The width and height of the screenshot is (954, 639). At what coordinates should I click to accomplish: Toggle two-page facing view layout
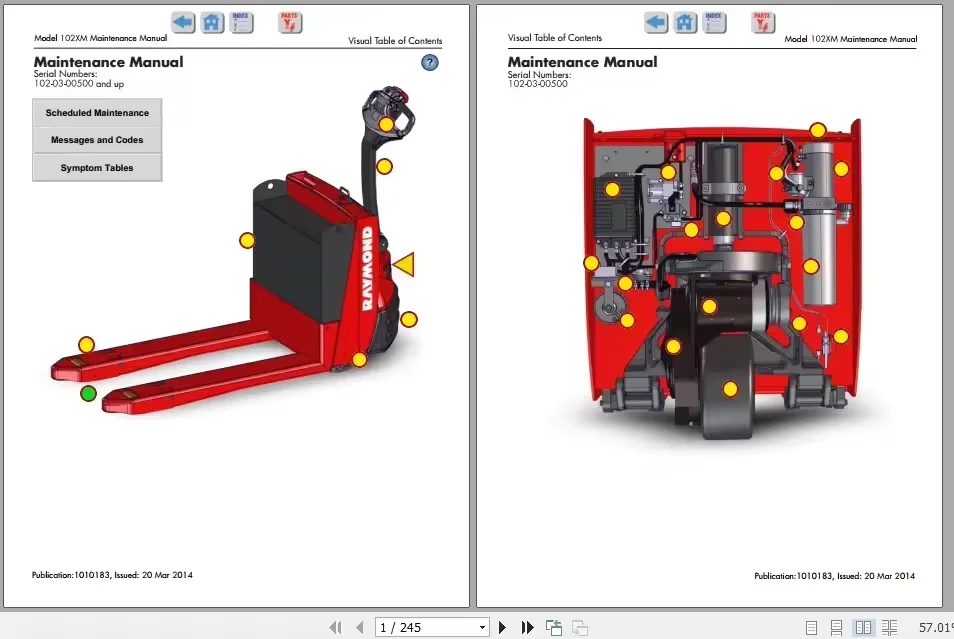coord(863,628)
